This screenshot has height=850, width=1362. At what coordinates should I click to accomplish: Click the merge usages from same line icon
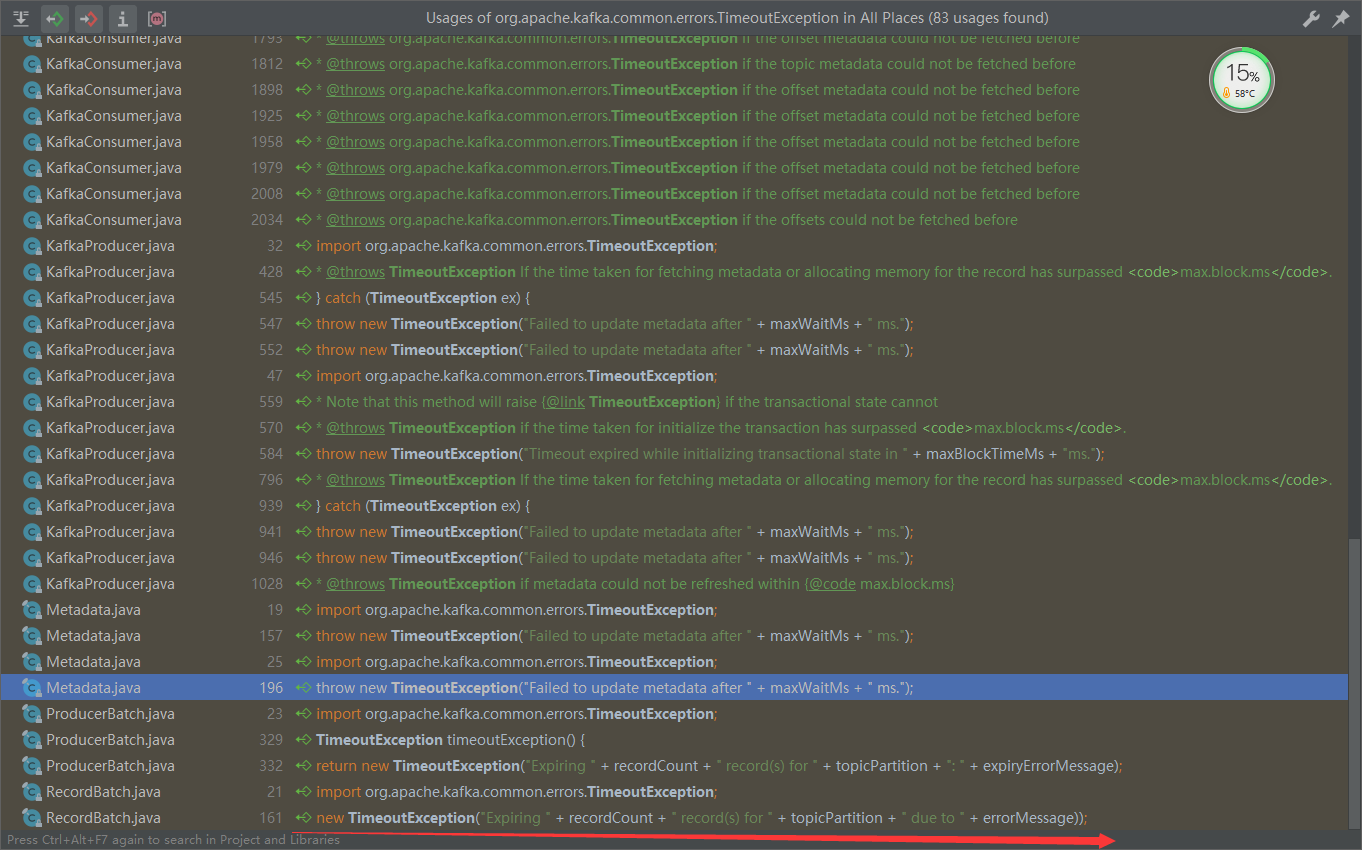tap(20, 18)
